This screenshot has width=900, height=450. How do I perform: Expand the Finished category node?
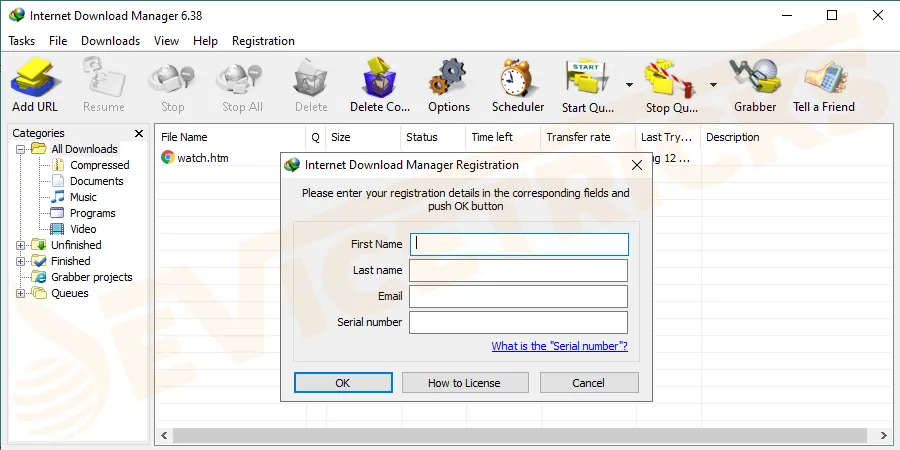(x=21, y=261)
